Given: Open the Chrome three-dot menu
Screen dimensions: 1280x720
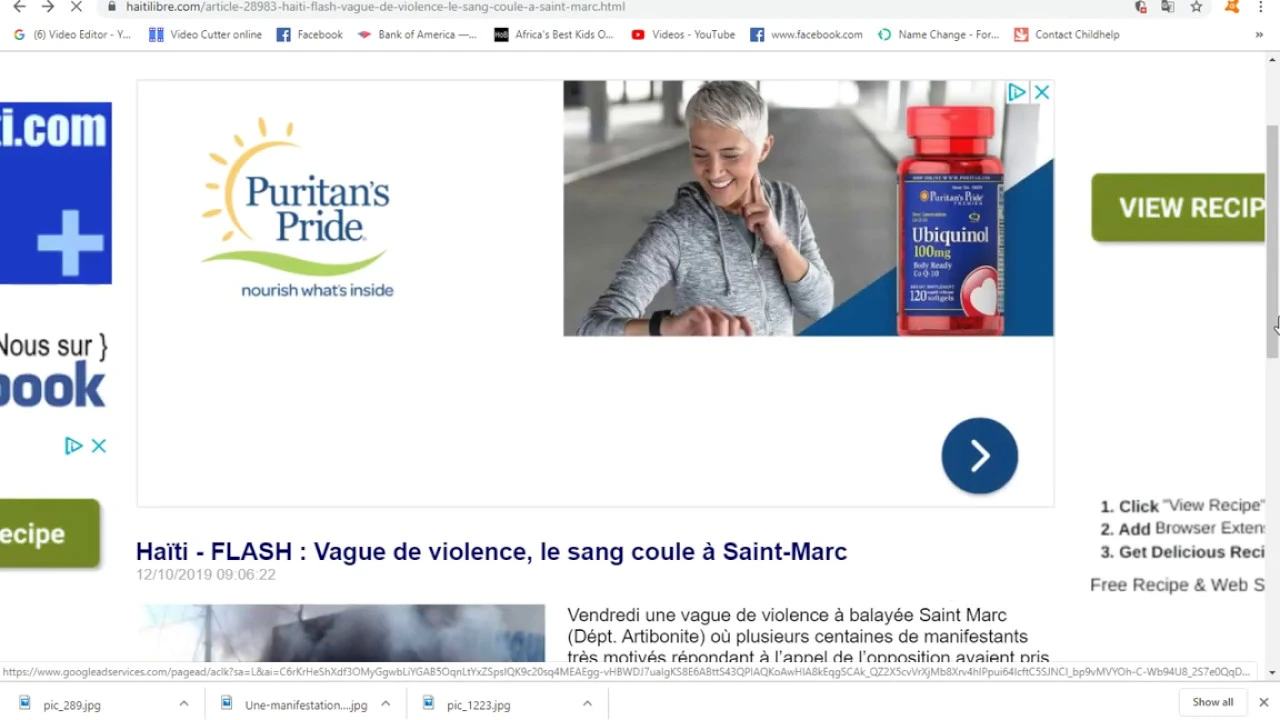Looking at the screenshot, I should (1260, 7).
